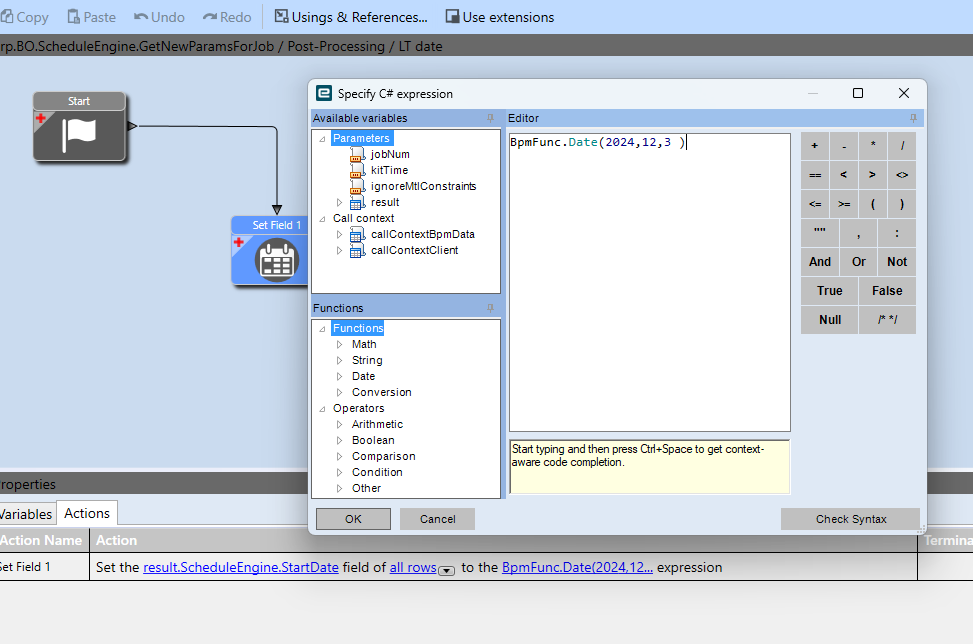This screenshot has width=973, height=644.
Task: Expand the String functions
Action: pyautogui.click(x=339, y=360)
